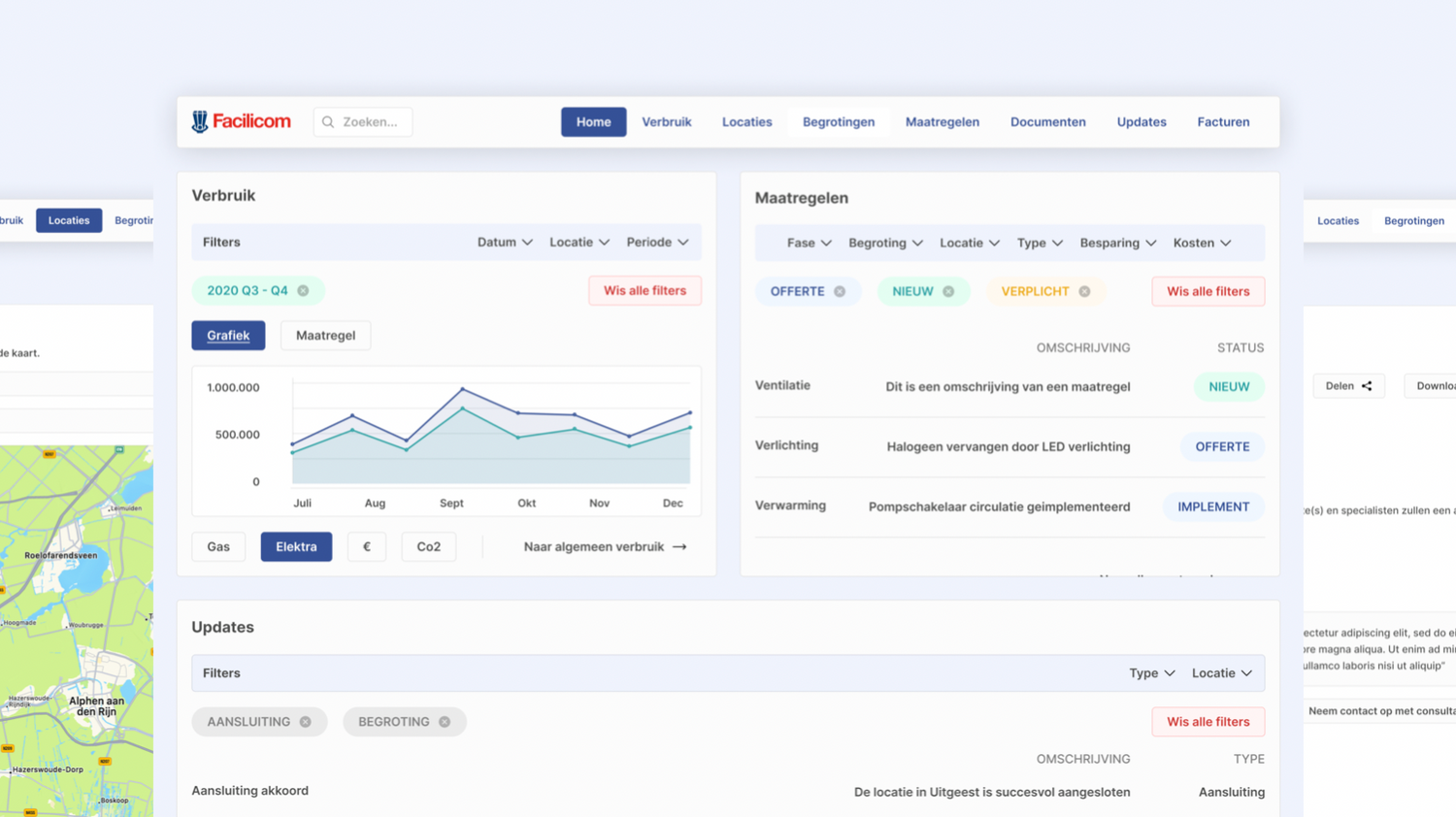Remove the BEGROTING filter chip
The height and width of the screenshot is (817, 1456).
click(x=445, y=722)
